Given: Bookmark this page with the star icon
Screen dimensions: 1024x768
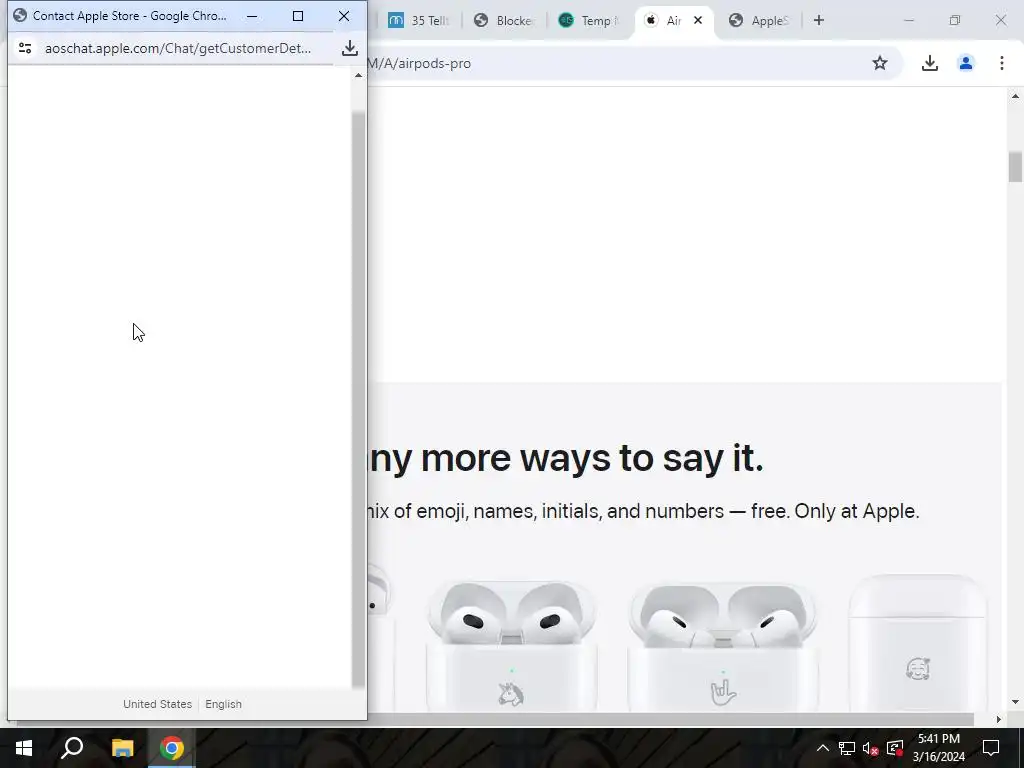Looking at the screenshot, I should [x=880, y=63].
